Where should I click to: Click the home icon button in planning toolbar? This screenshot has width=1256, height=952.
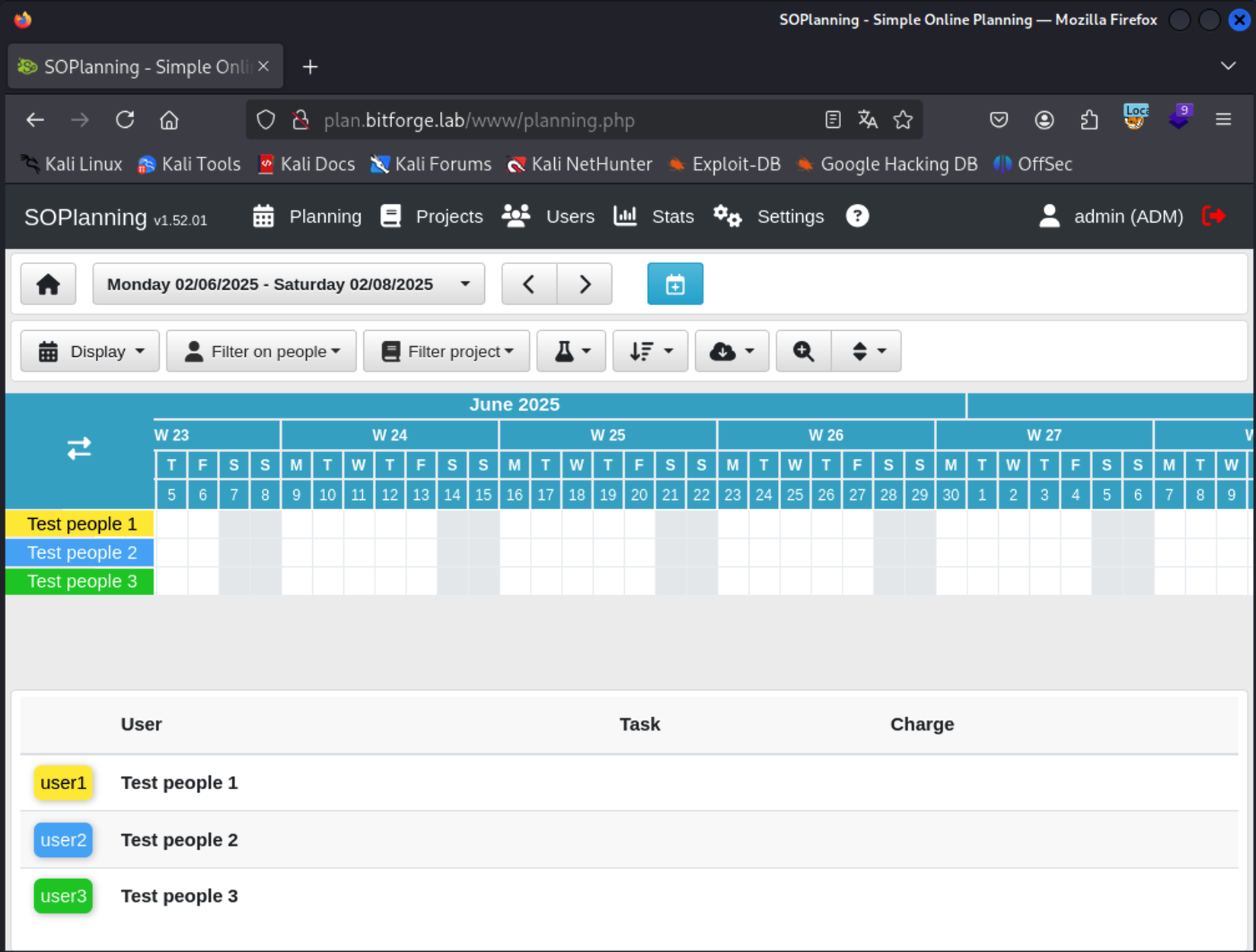pyautogui.click(x=48, y=285)
